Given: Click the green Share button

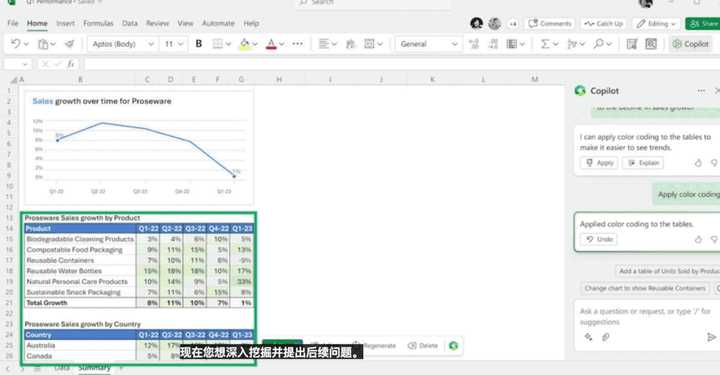Looking at the screenshot, I should coord(703,23).
